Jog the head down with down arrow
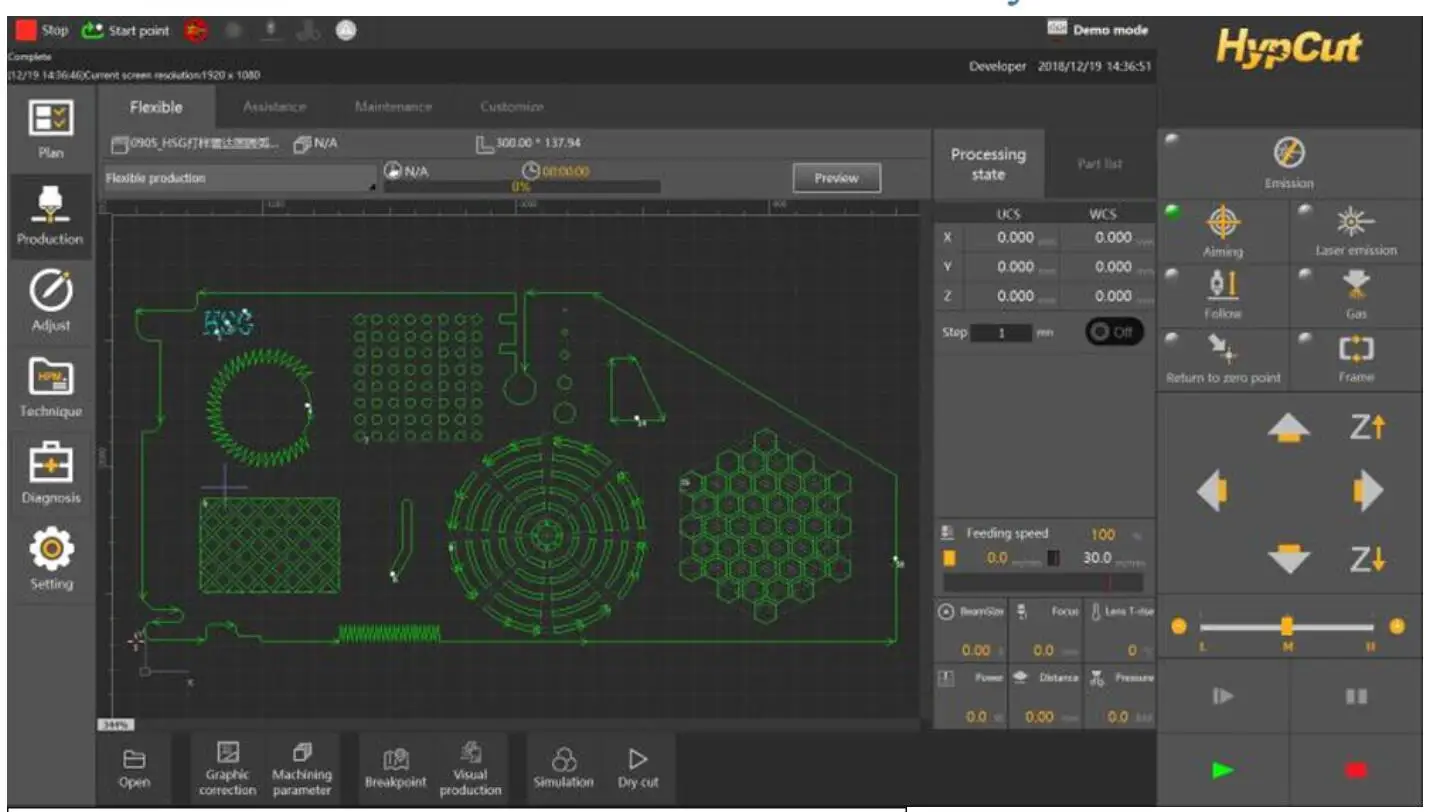This screenshot has width=1433, height=812. tap(1288, 557)
